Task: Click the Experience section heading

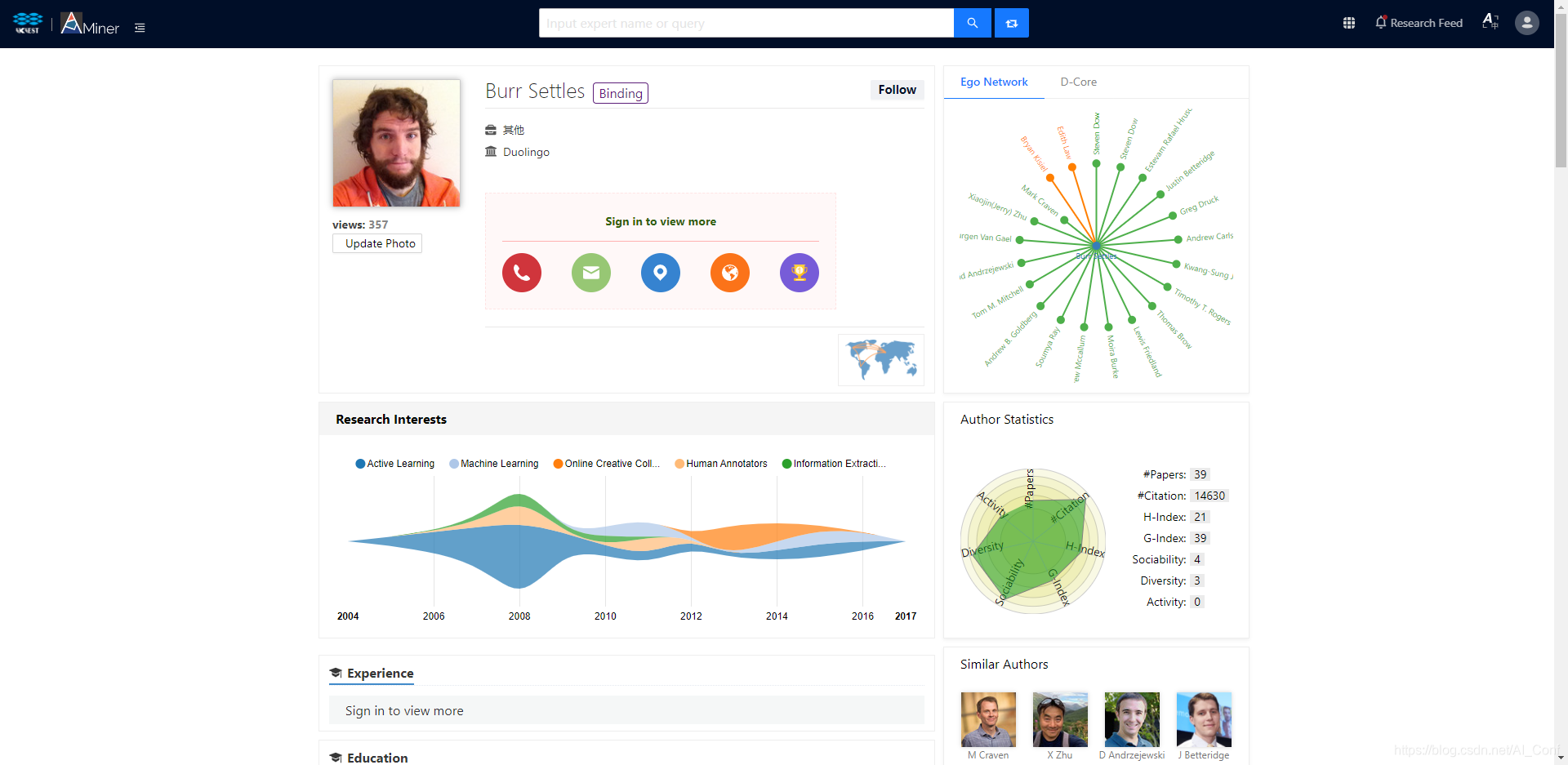Action: pos(380,673)
